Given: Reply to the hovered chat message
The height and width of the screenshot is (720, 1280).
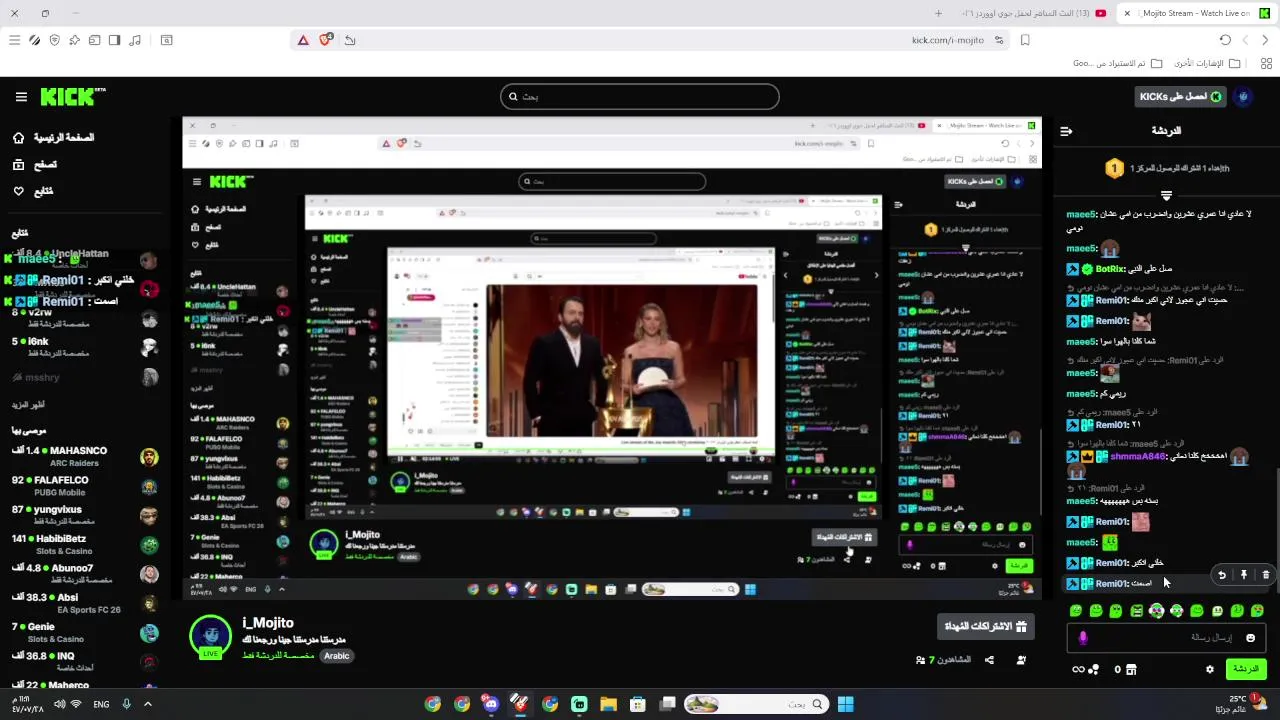Looking at the screenshot, I should 1222,575.
